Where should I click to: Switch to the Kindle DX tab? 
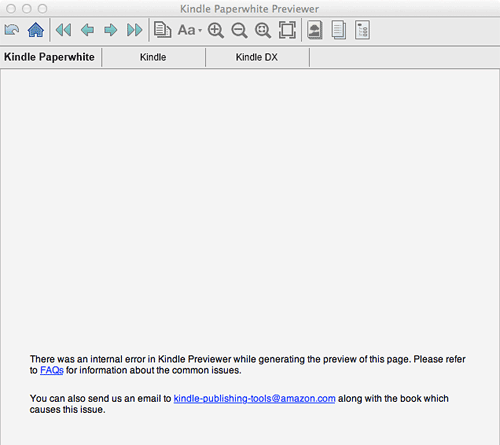tap(257, 57)
